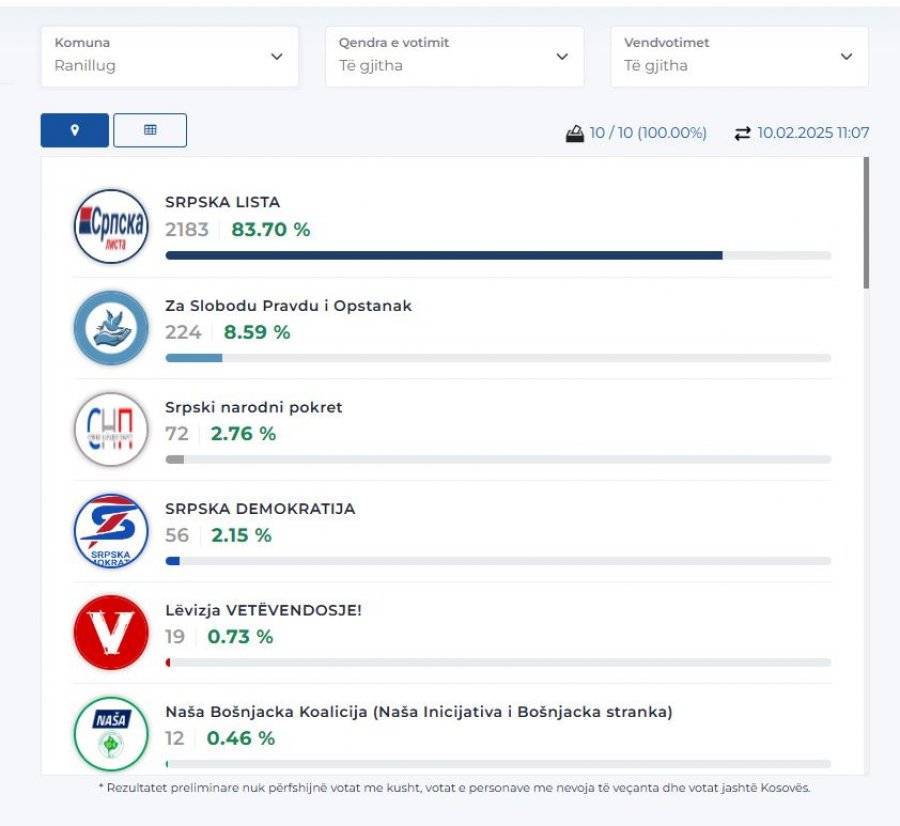Click the '8.59 %' percentage
Screen dimensions: 900x826
(x=257, y=332)
